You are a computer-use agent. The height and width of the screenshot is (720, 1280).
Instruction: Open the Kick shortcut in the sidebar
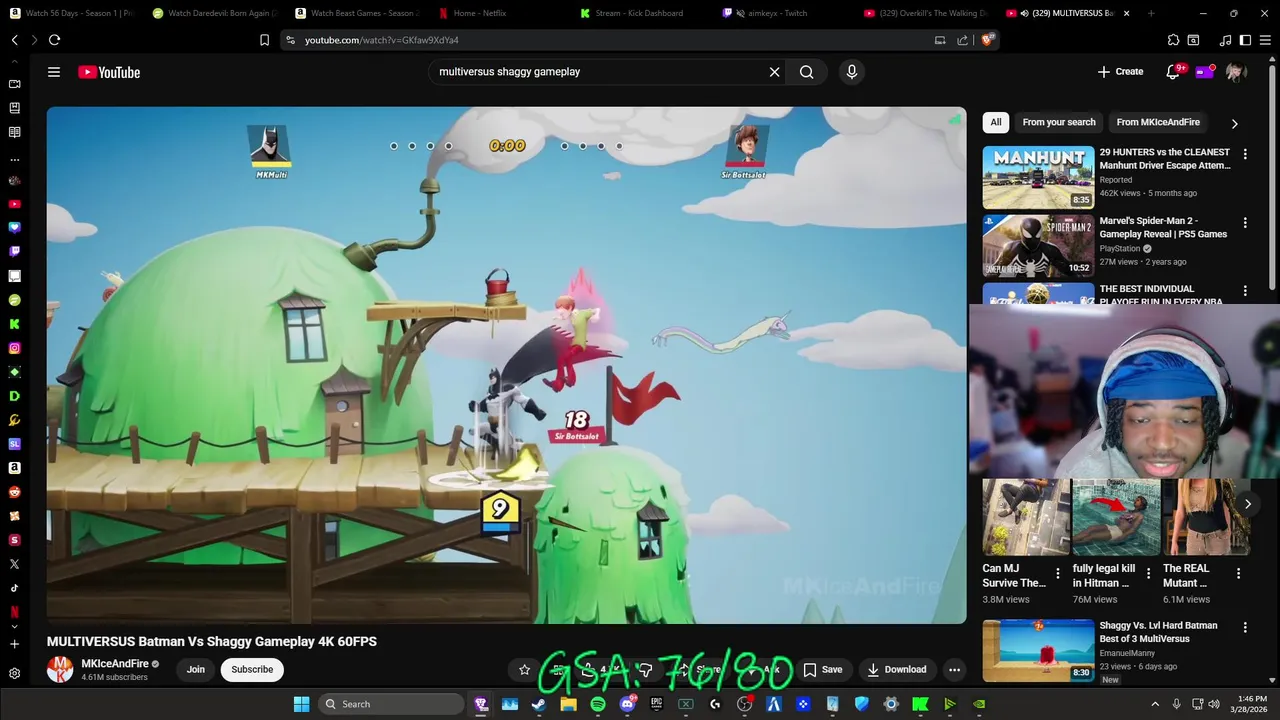click(14, 324)
